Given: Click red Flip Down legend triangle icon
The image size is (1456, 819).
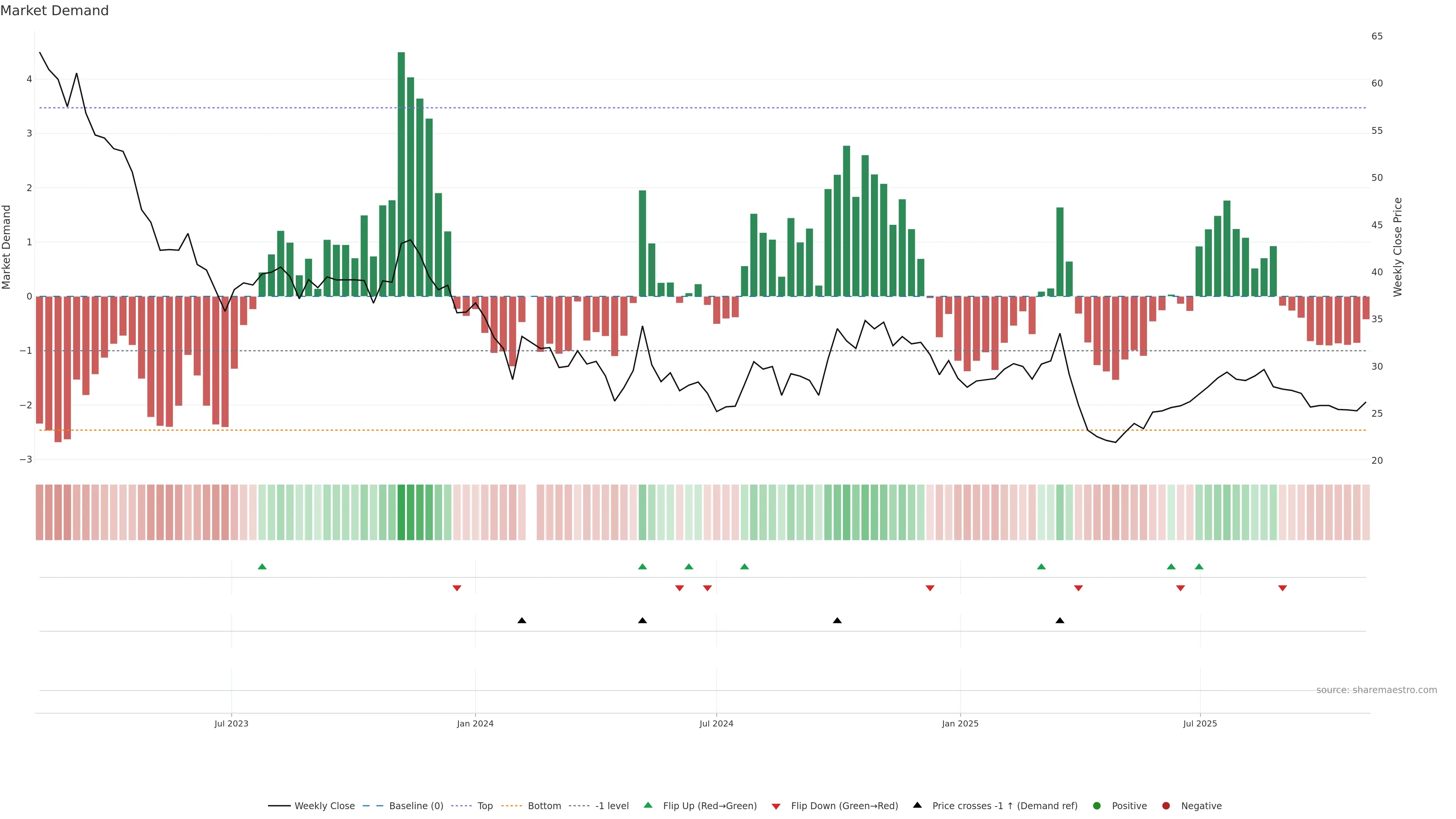Looking at the screenshot, I should pyautogui.click(x=776, y=806).
